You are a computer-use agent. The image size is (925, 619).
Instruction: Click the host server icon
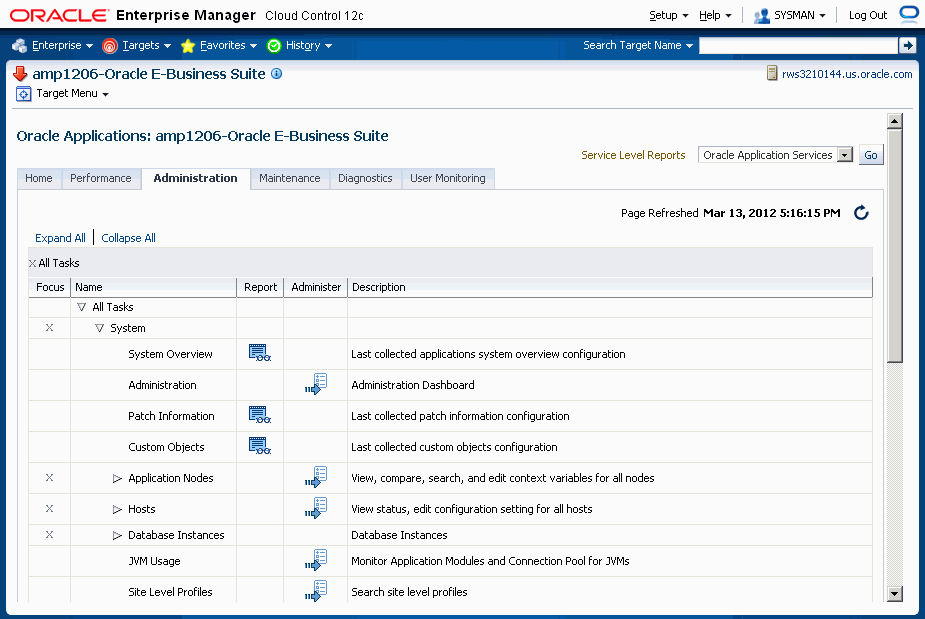coord(772,73)
